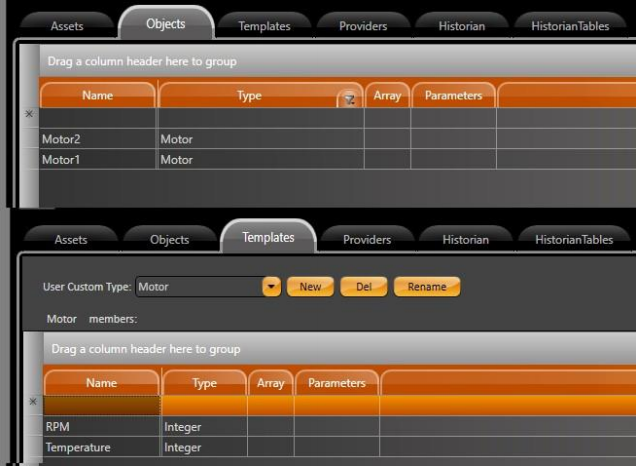The image size is (636, 466).
Task: Click the new-row asterisk marker in the Templates grid
Action: click(x=33, y=402)
